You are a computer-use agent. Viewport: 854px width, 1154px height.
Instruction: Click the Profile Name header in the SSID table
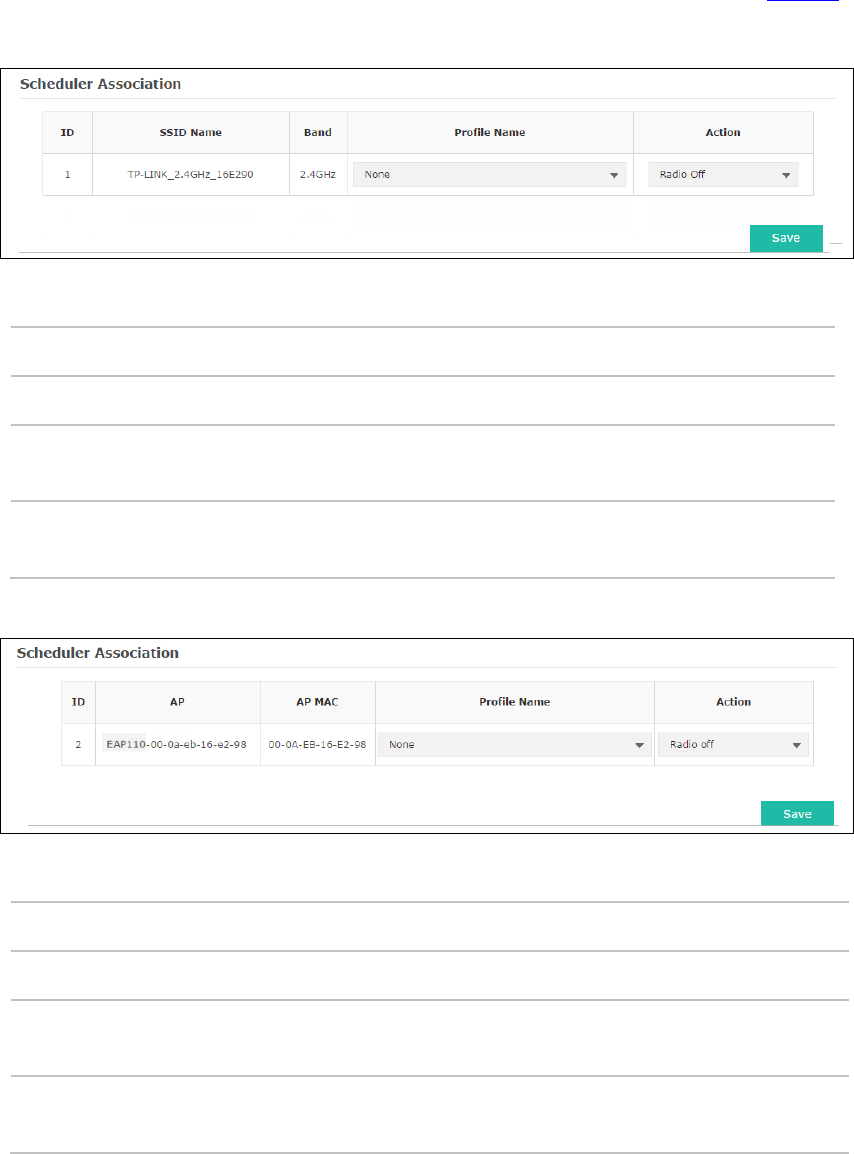coord(490,132)
